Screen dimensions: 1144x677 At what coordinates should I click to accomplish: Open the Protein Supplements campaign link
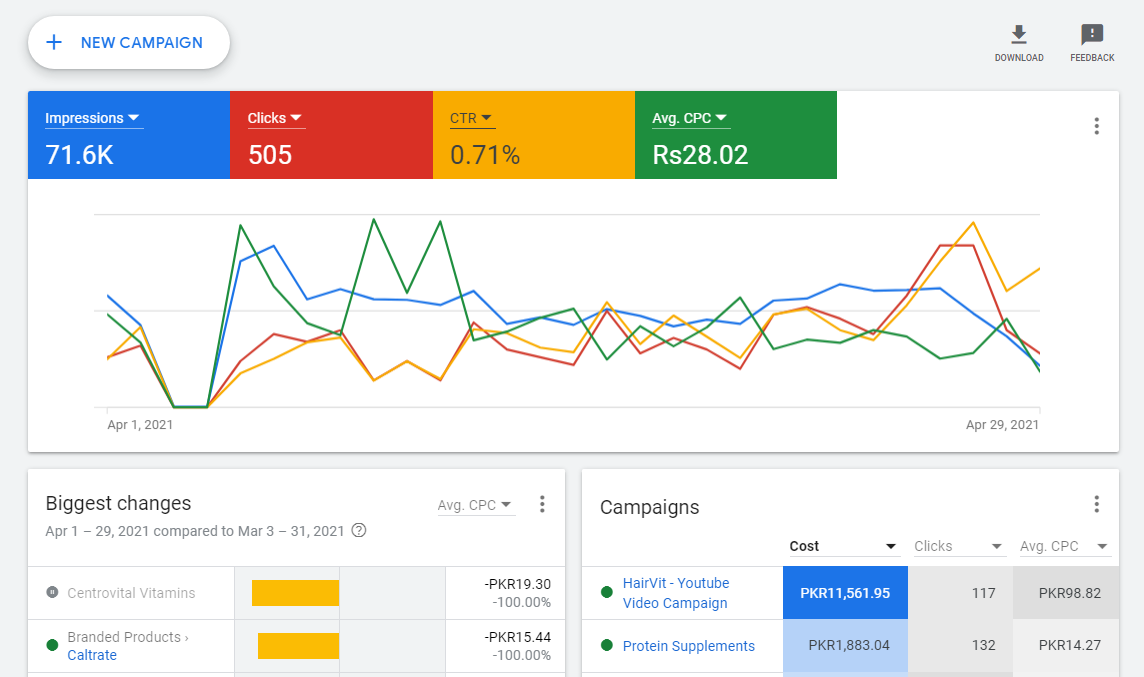click(x=688, y=646)
